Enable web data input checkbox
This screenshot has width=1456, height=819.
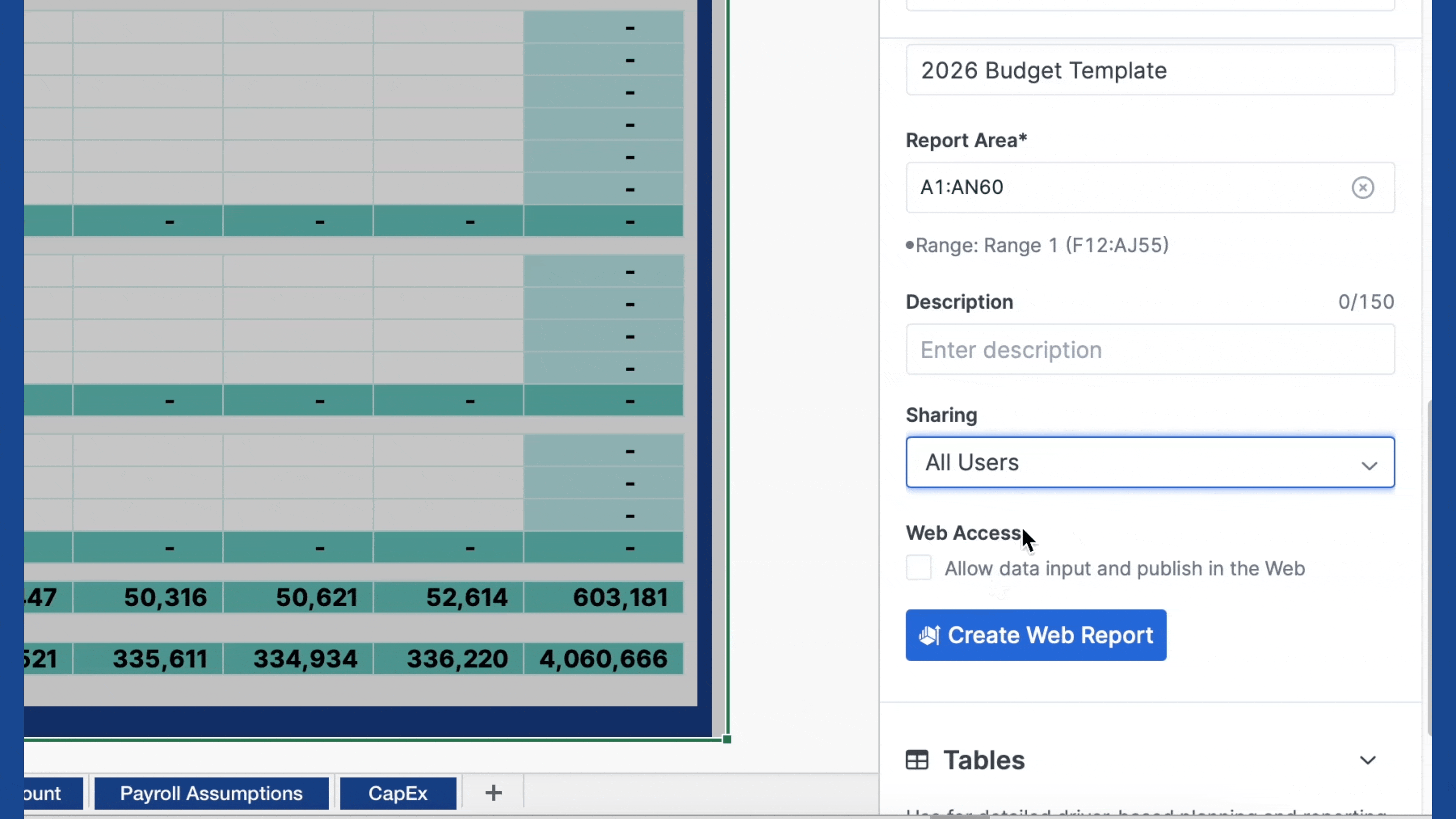[x=918, y=568]
